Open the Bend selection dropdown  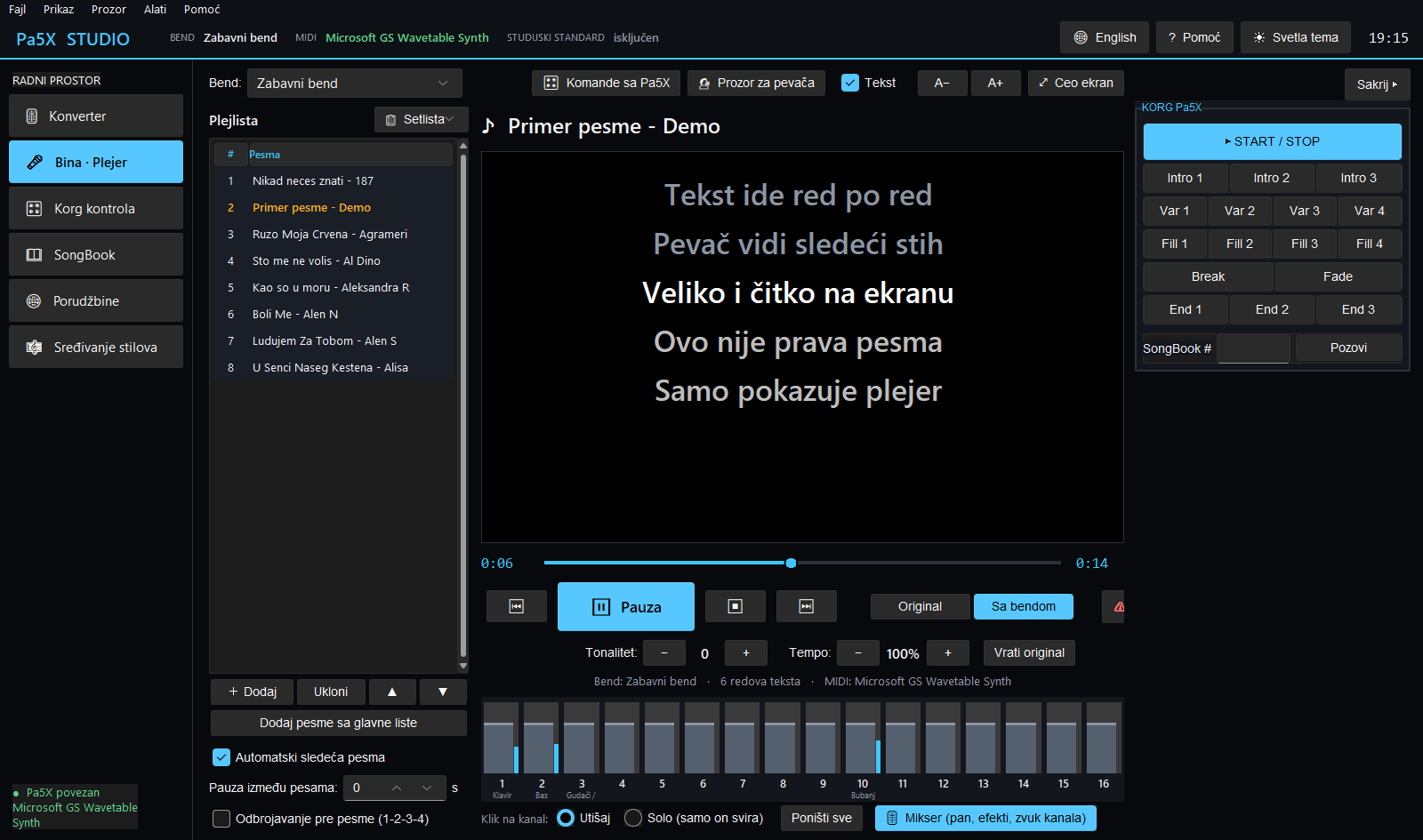355,83
